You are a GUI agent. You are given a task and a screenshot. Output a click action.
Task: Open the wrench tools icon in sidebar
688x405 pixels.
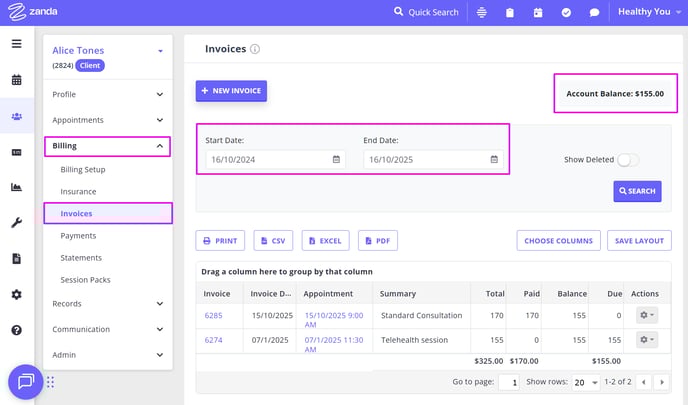(x=16, y=222)
